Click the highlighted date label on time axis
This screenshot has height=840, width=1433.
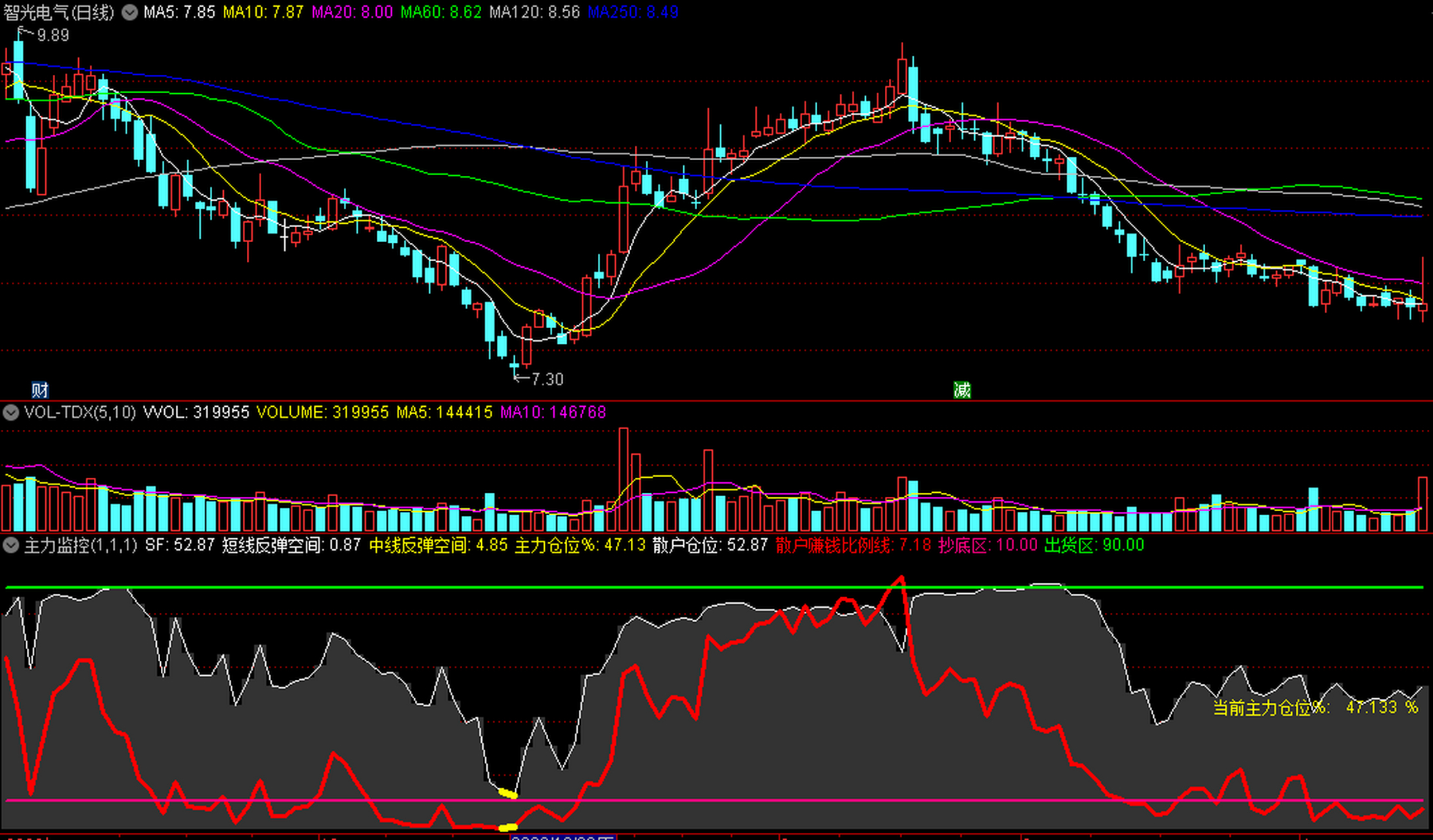(563, 837)
